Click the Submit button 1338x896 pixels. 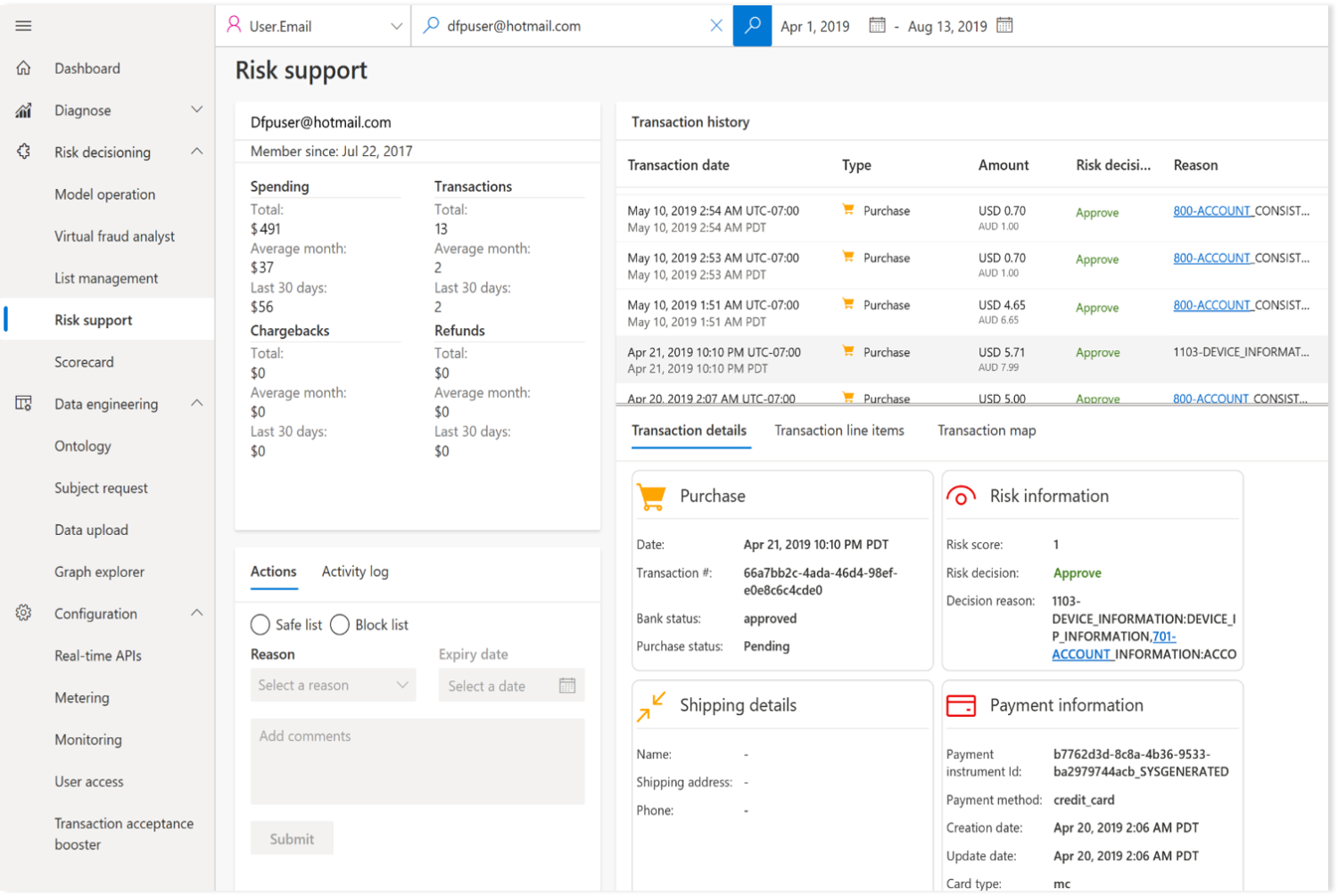click(292, 838)
